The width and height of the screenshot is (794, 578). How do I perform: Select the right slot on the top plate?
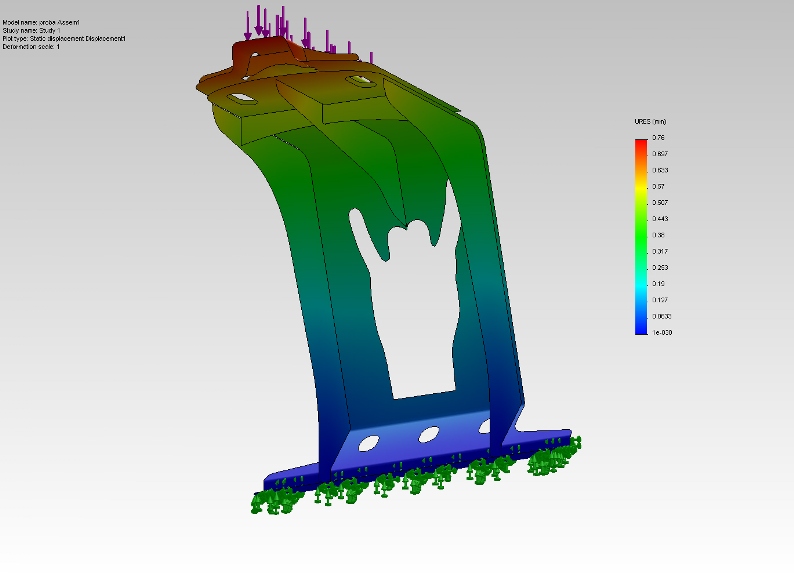point(357,77)
